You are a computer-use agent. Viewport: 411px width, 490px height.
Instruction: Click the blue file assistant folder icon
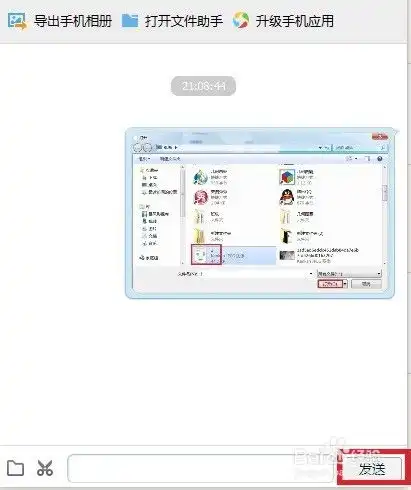130,21
